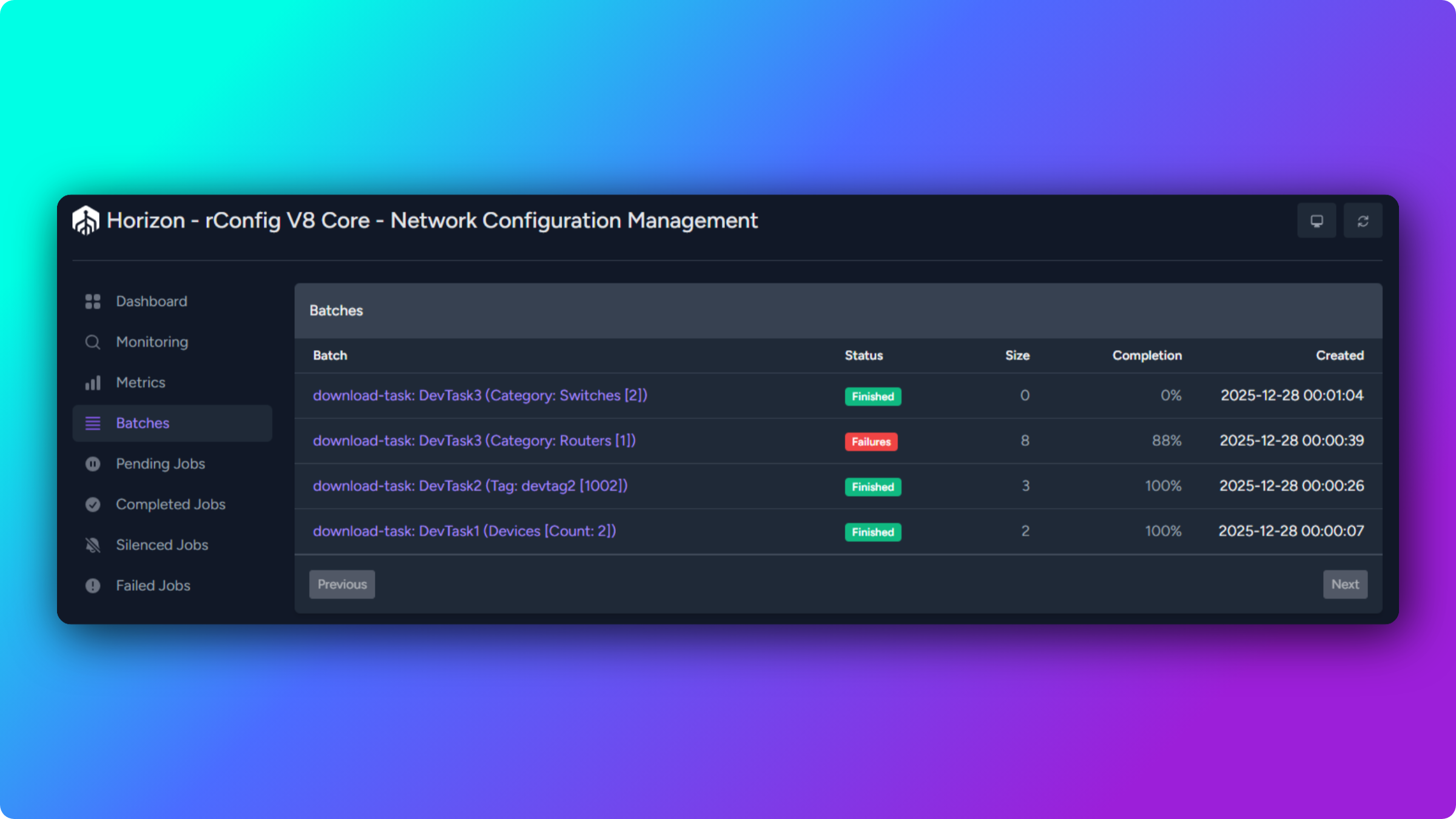Click the Status column header

click(864, 356)
